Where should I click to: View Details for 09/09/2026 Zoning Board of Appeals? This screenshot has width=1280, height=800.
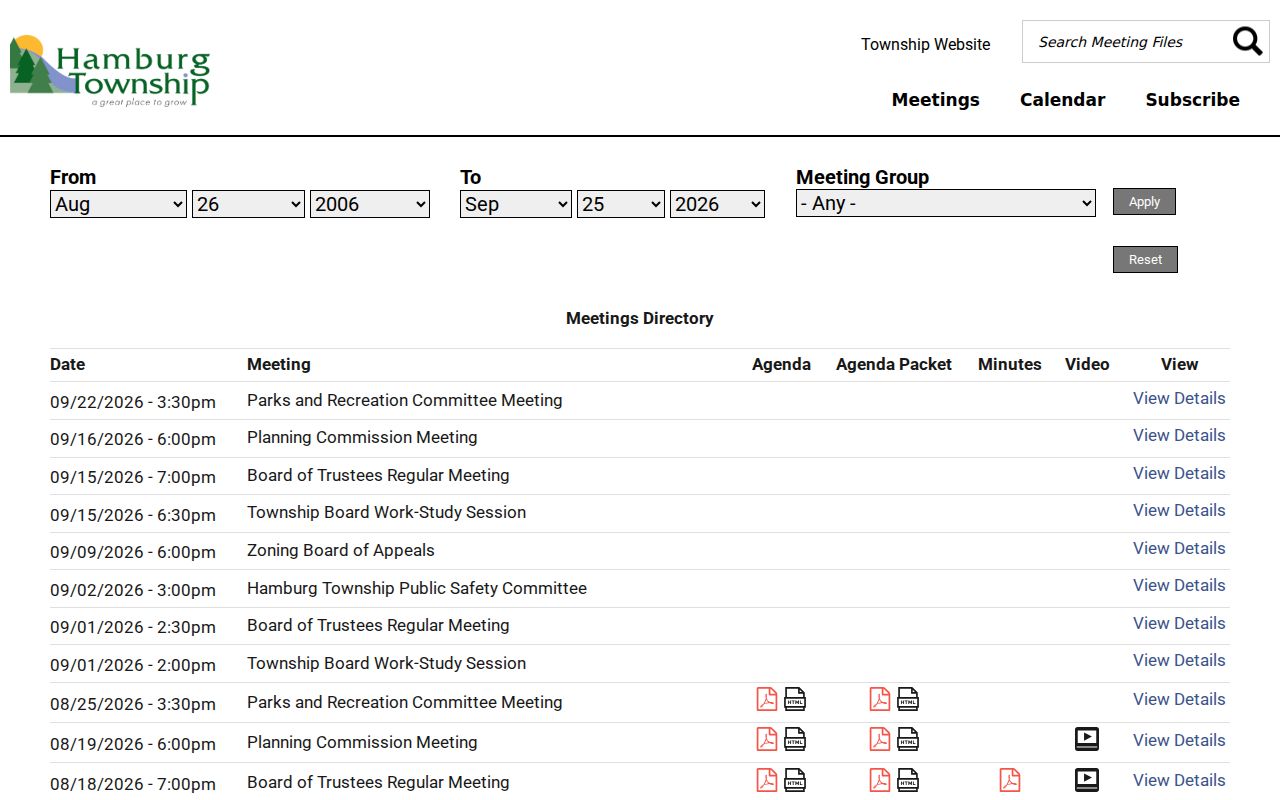point(1179,548)
